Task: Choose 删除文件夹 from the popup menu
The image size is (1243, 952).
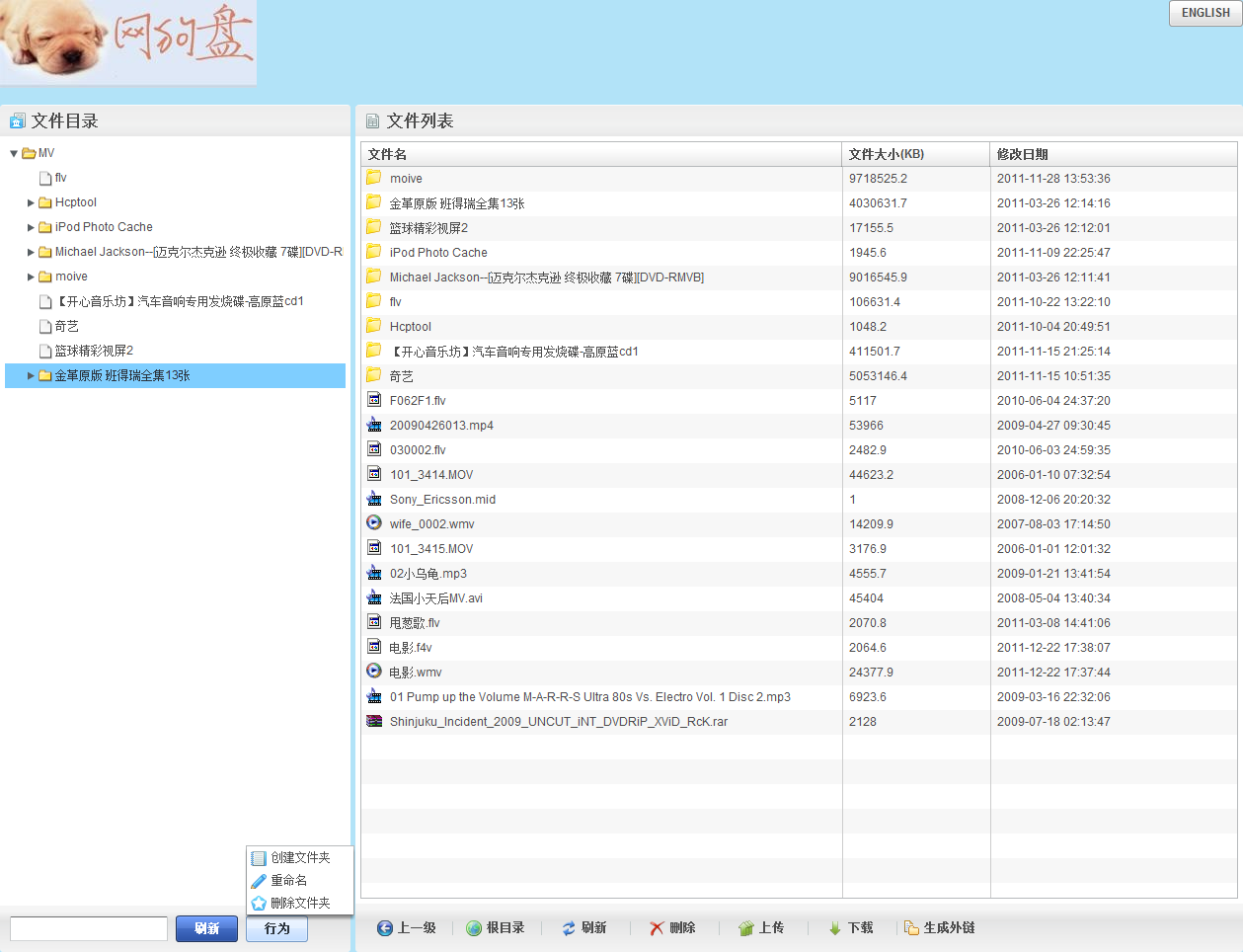Action: pyautogui.click(x=300, y=903)
